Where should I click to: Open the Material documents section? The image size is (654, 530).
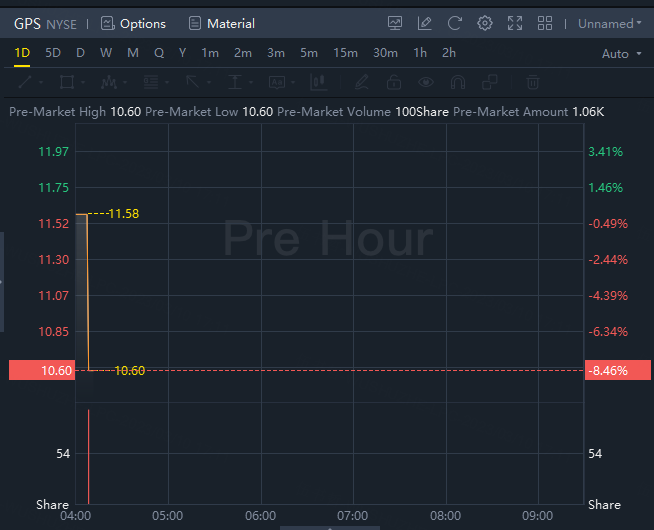click(x=221, y=24)
